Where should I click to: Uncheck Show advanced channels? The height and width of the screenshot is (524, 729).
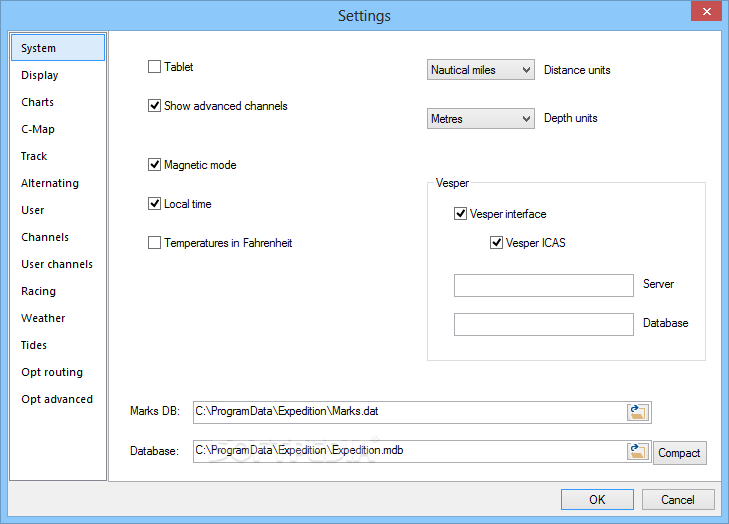(x=154, y=106)
